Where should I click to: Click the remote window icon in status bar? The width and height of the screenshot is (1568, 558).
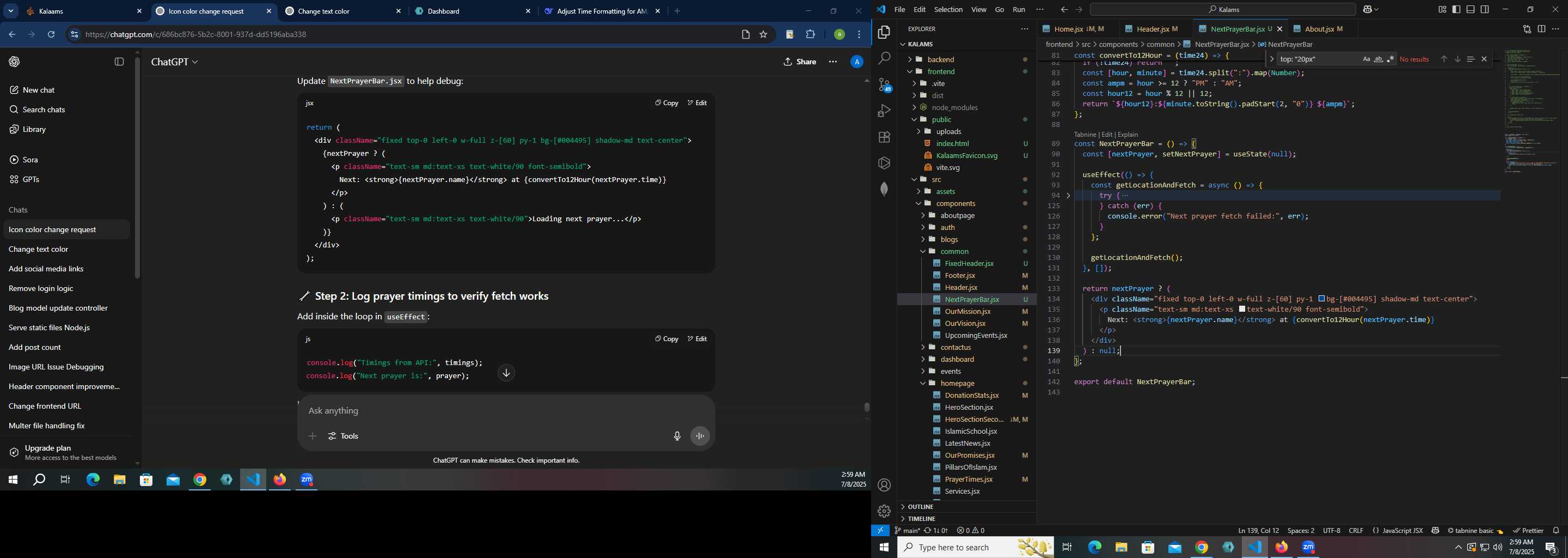click(x=880, y=531)
